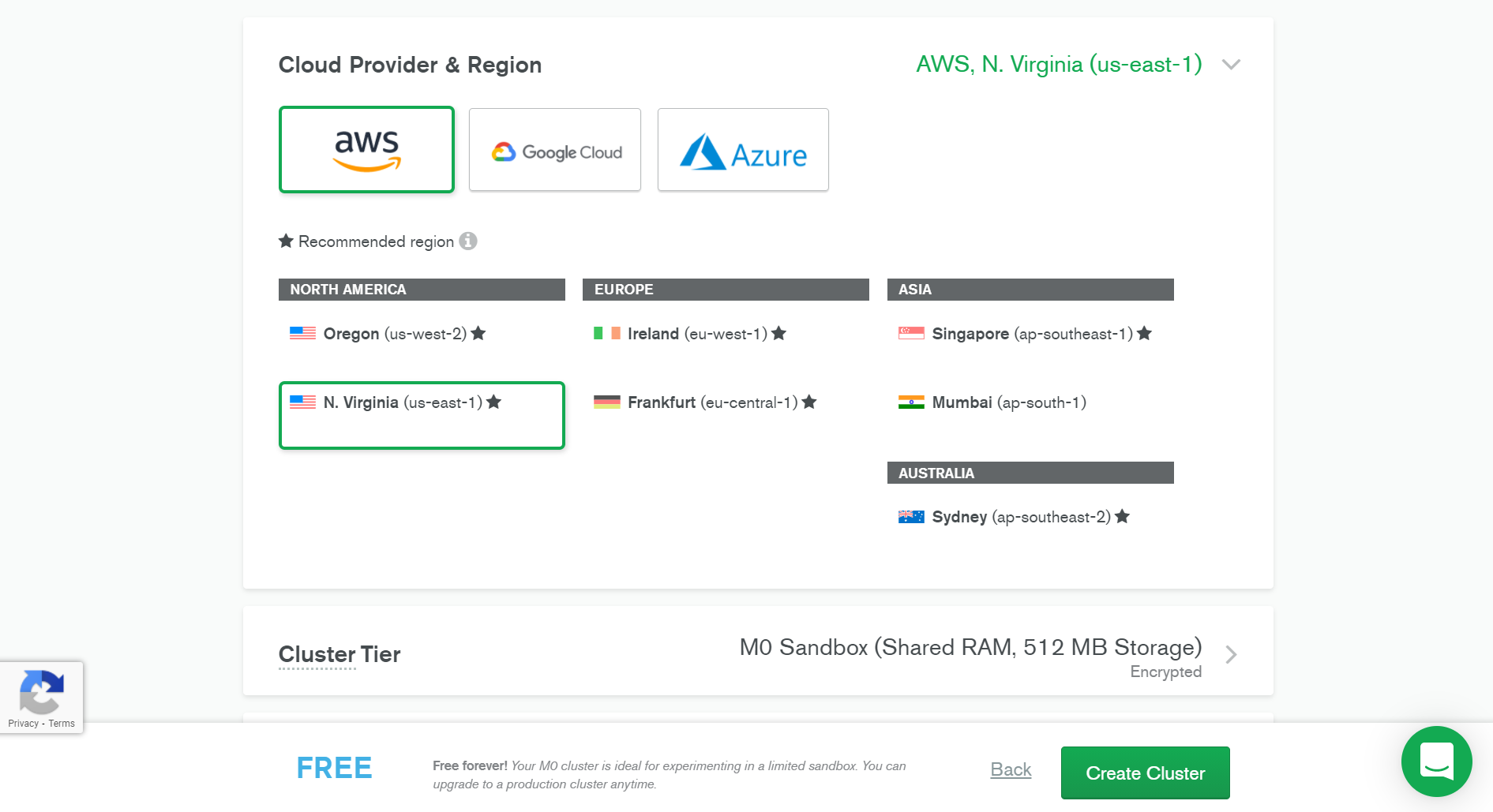
Task: Select AWS as cloud provider
Action: point(366,149)
